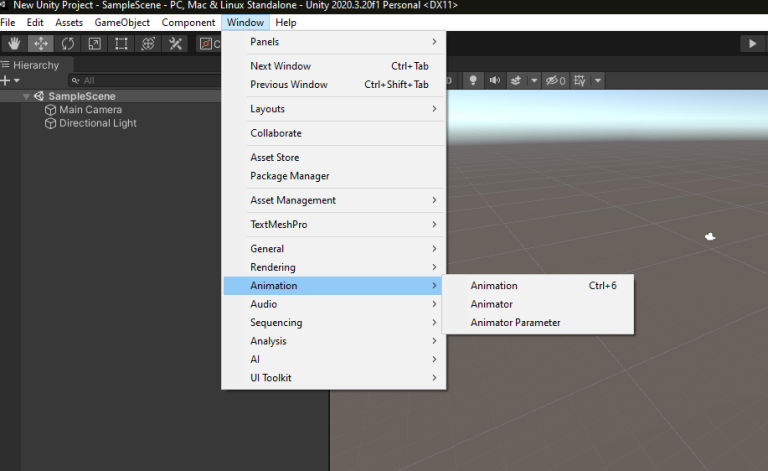768x471 pixels.
Task: Open the Animator Parameter window
Action: tap(538, 323)
